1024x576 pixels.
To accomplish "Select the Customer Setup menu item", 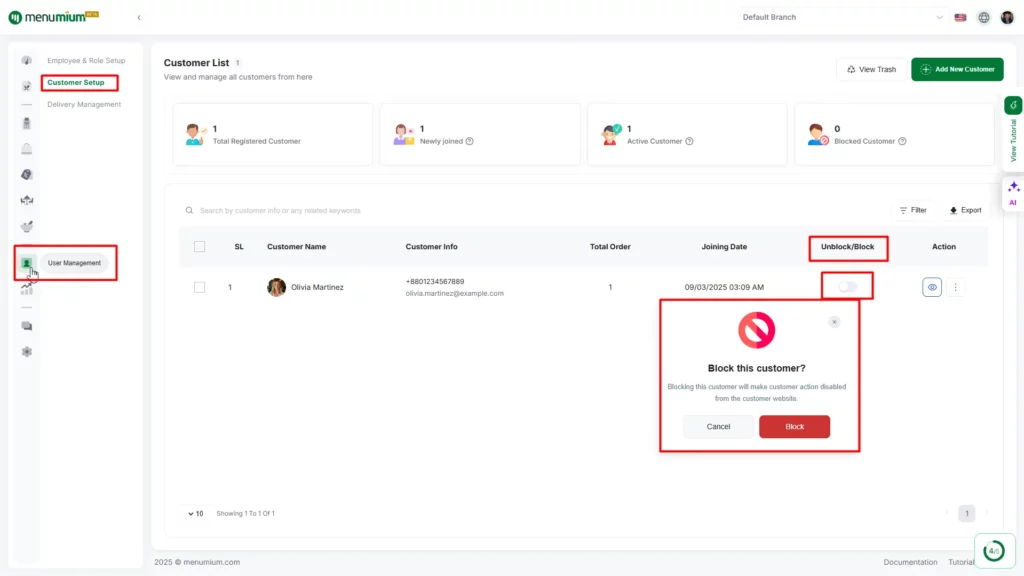I will coord(76,82).
